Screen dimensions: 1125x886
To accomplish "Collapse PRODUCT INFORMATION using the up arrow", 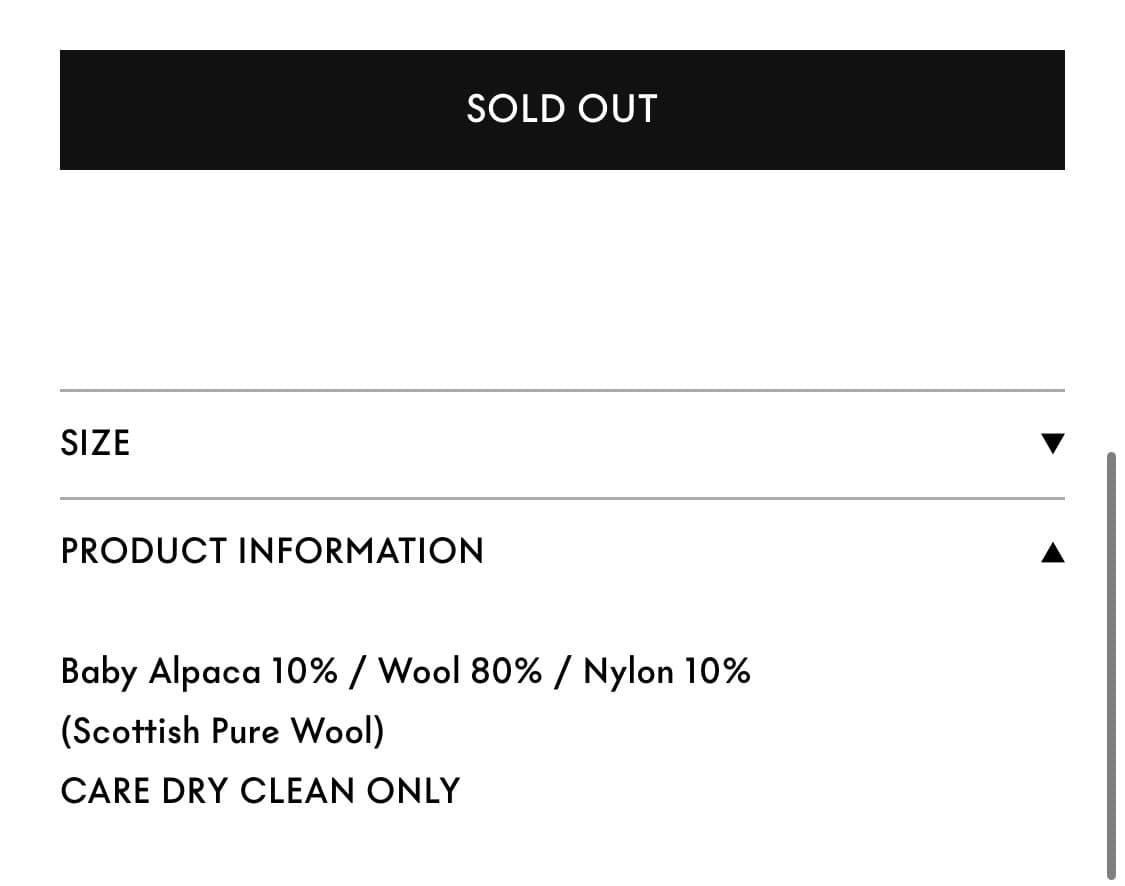I will 1052,552.
